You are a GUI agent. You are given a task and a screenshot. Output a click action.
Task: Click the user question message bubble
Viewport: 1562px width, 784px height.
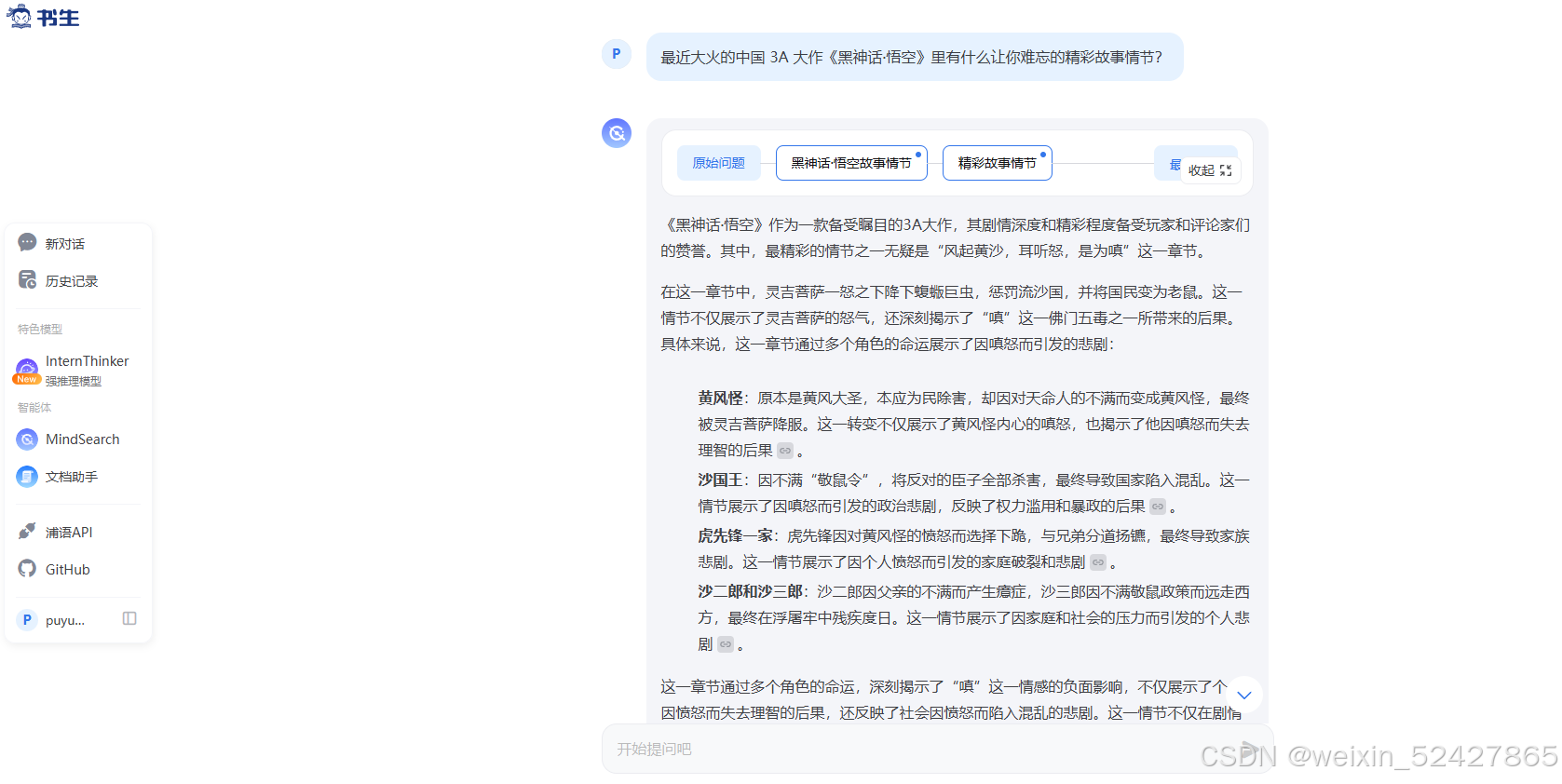click(x=915, y=57)
